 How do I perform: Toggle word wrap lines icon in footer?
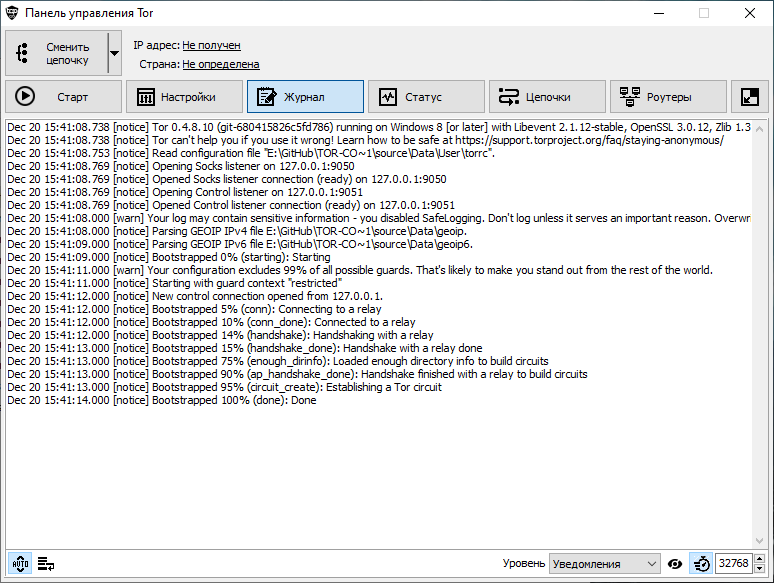coord(46,563)
